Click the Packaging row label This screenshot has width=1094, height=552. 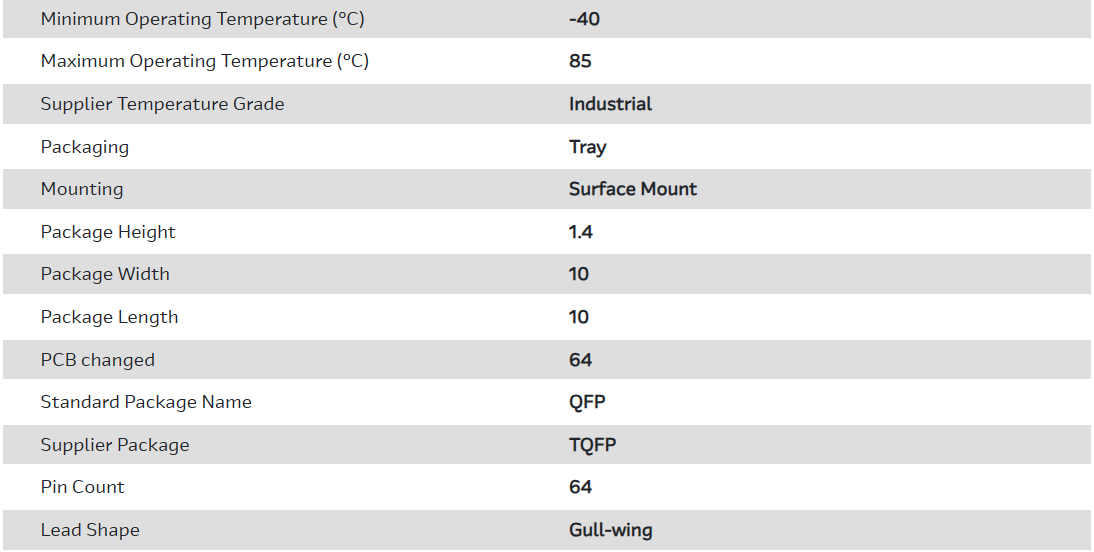pos(84,147)
